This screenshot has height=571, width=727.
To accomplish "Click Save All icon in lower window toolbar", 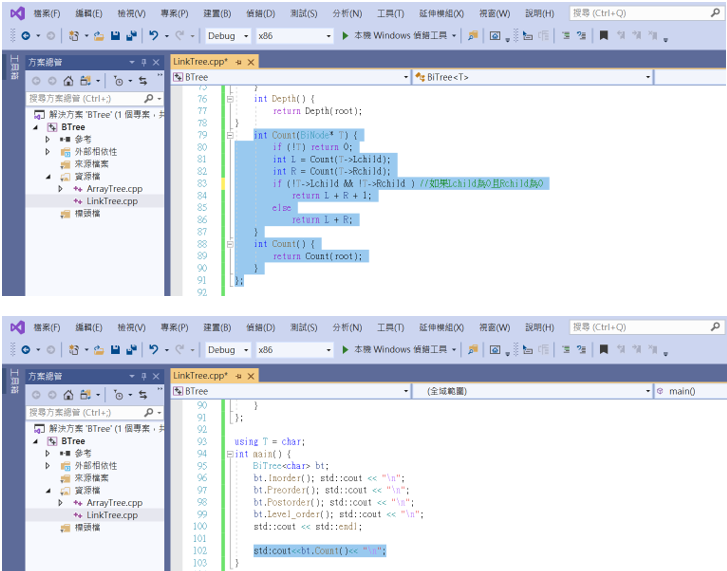I will pos(131,350).
